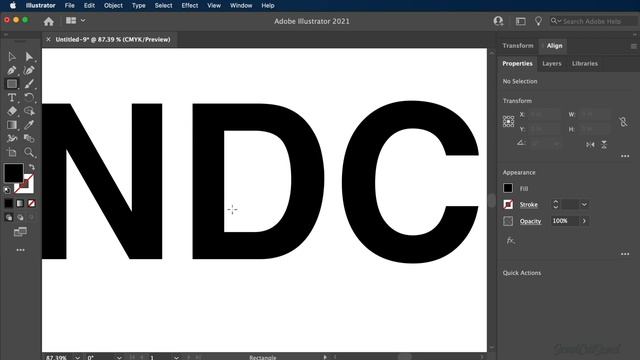
Task: Open Arrange Documents layout dropdown
Action: click(76, 20)
